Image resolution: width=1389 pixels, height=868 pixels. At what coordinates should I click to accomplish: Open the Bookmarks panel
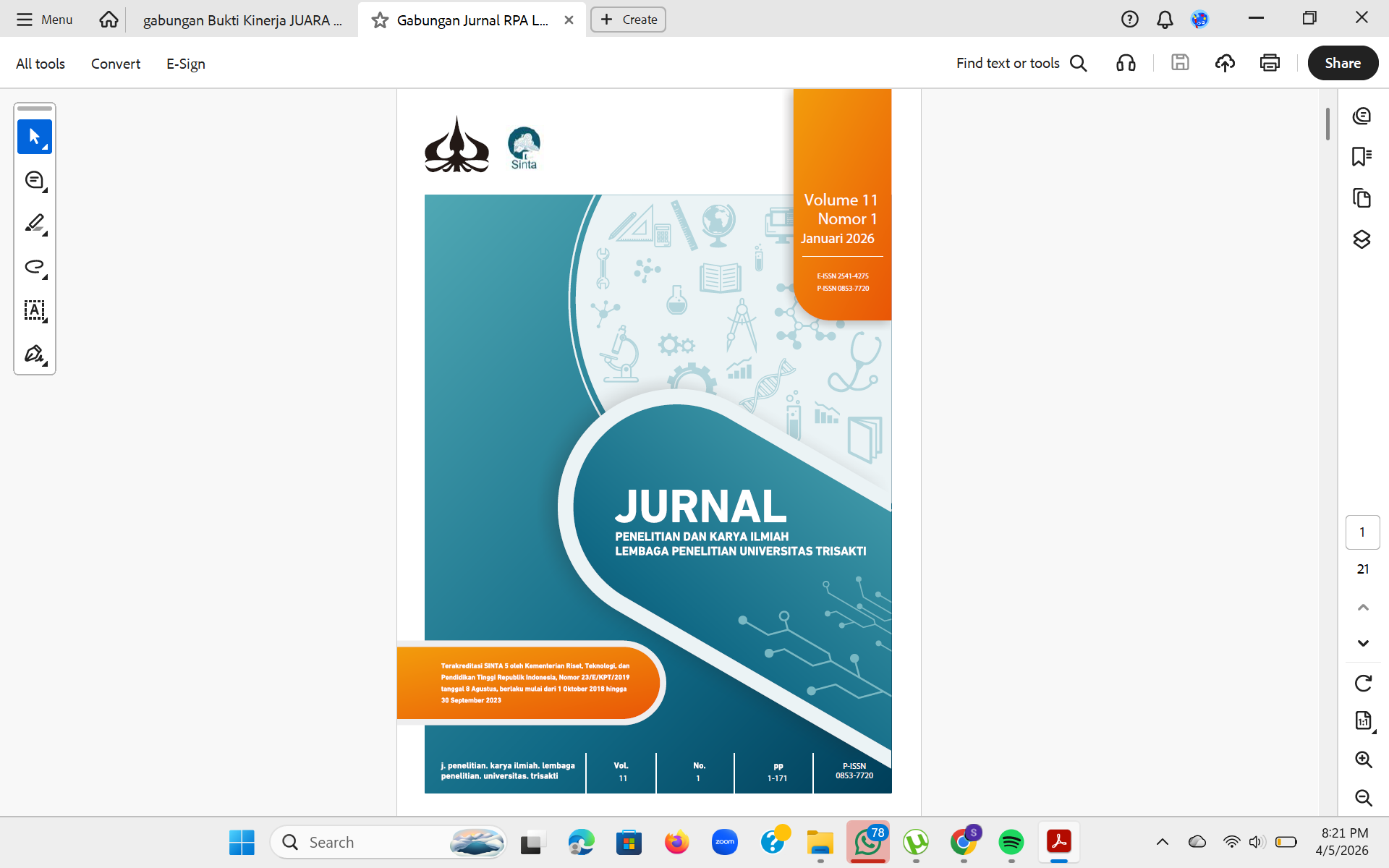[x=1362, y=156]
